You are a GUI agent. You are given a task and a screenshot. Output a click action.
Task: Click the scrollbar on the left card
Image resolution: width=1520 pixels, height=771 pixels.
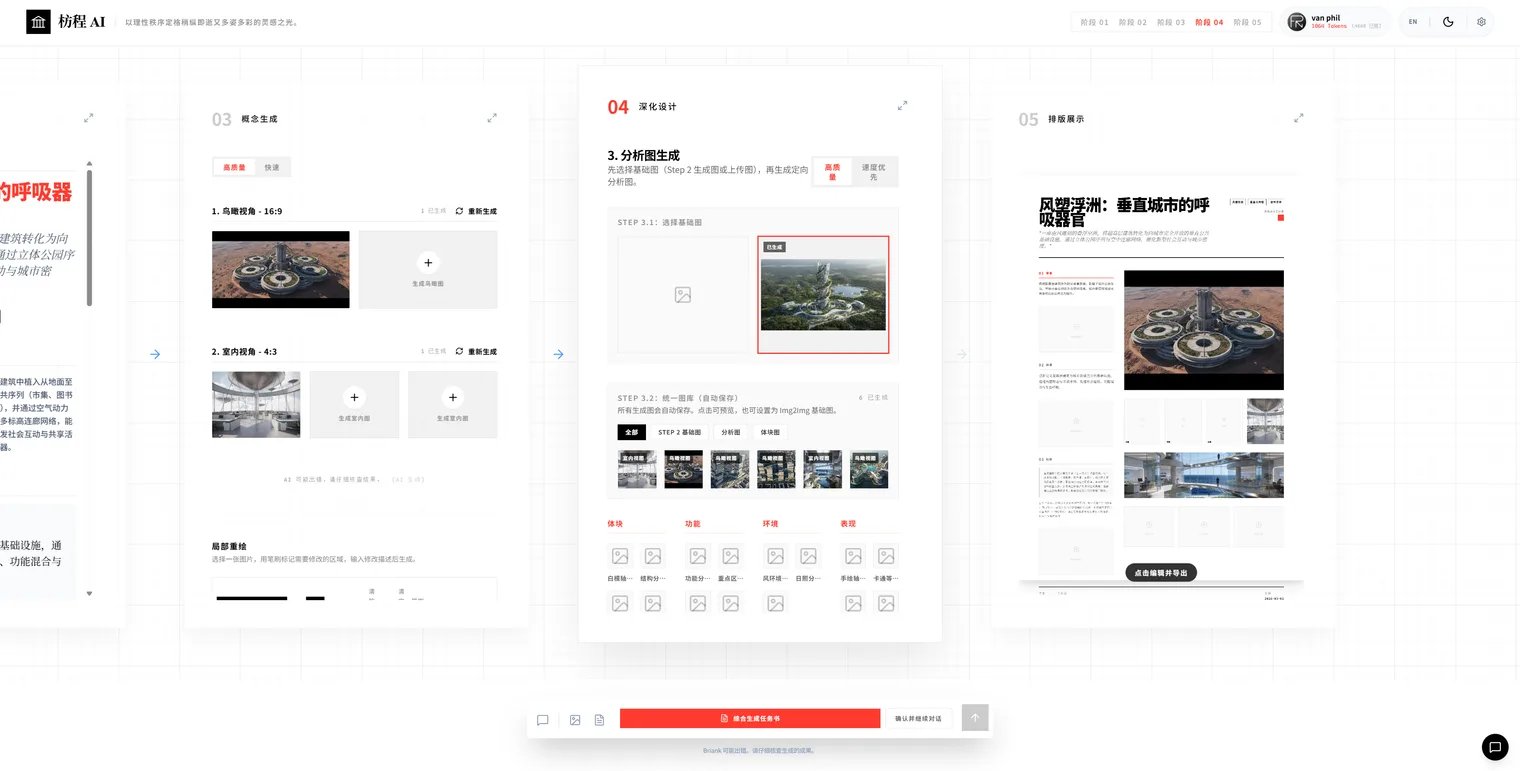[x=89, y=238]
